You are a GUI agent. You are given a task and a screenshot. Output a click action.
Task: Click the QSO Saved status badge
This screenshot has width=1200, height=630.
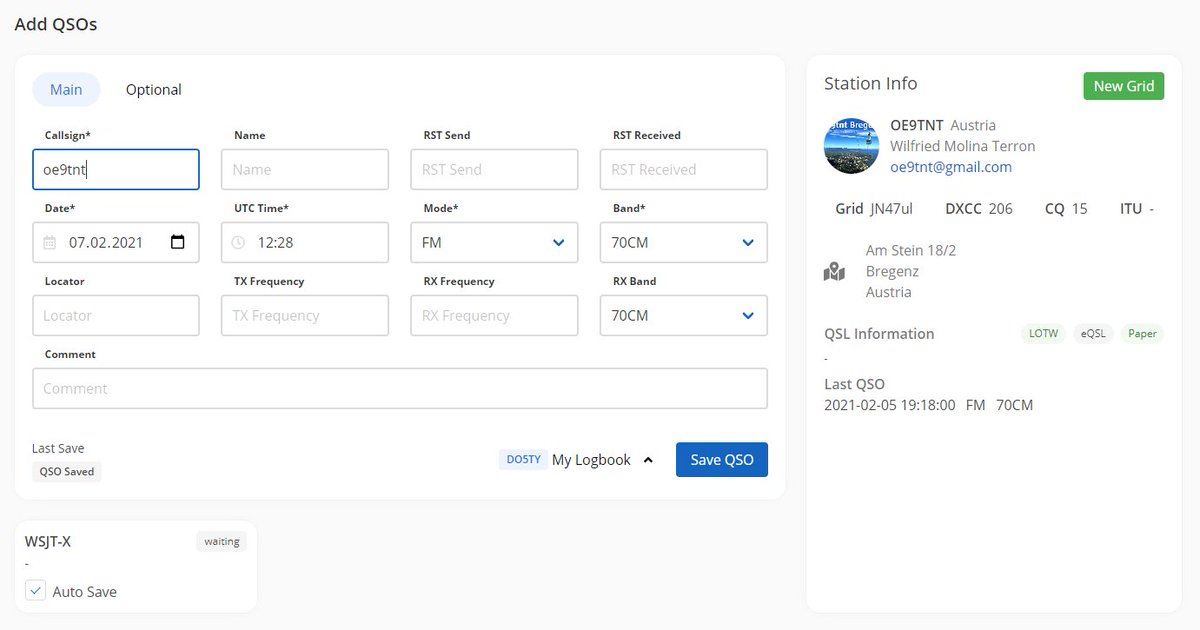click(66, 471)
